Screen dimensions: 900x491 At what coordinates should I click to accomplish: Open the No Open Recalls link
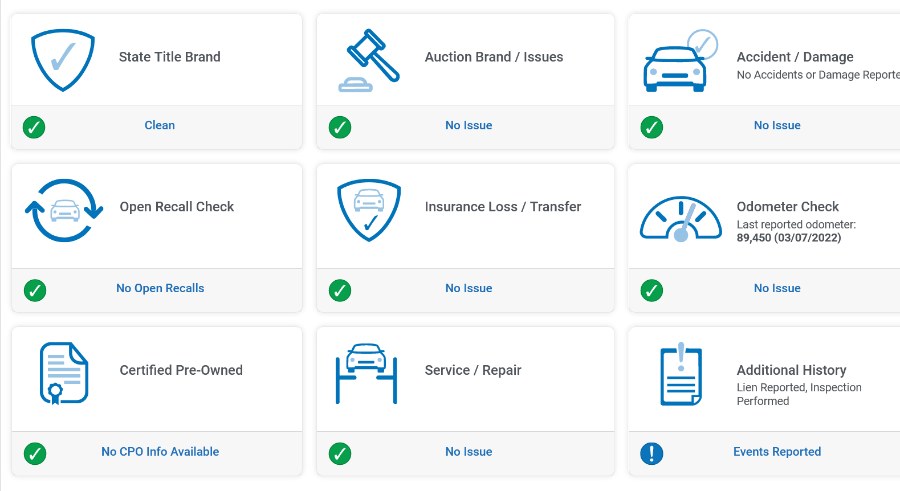pyautogui.click(x=160, y=288)
